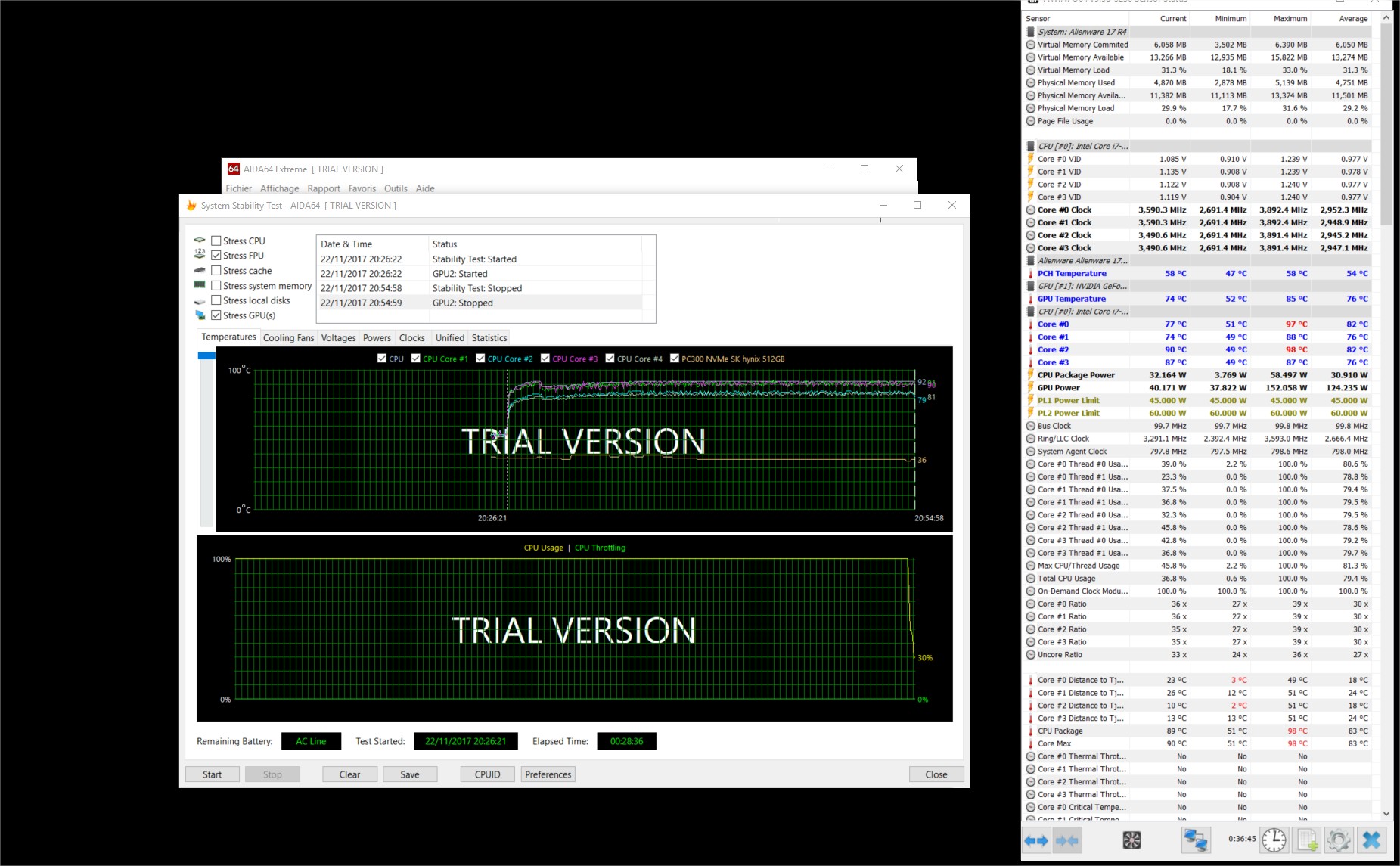Click the AIDA64 Extreme 64 logo icon

coord(234,169)
